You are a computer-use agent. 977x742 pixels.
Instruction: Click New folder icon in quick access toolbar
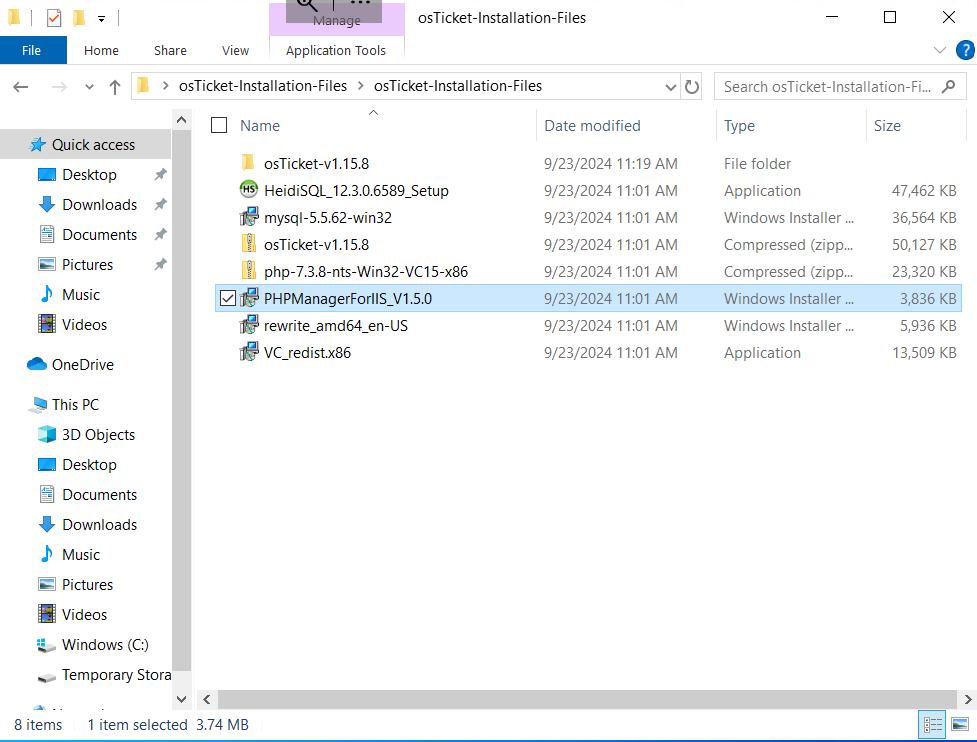coord(79,18)
